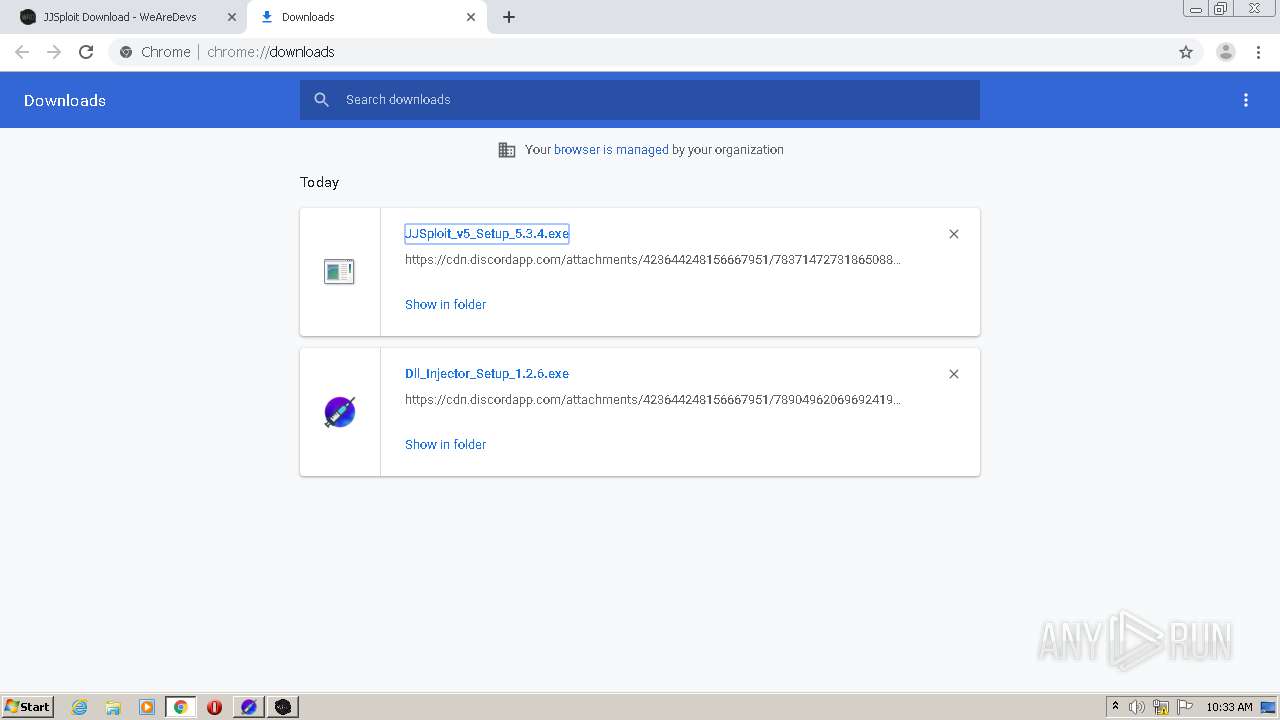Launch Internet Explorer from taskbar

click(x=80, y=707)
